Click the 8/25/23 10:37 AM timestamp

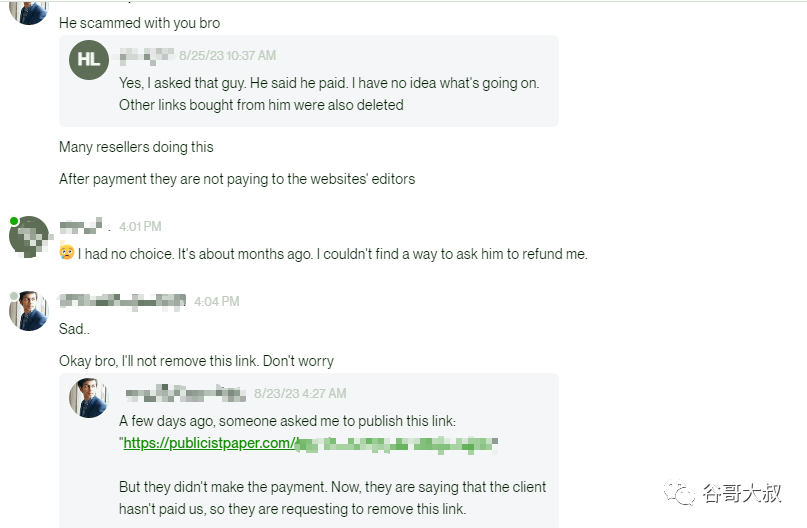227,55
